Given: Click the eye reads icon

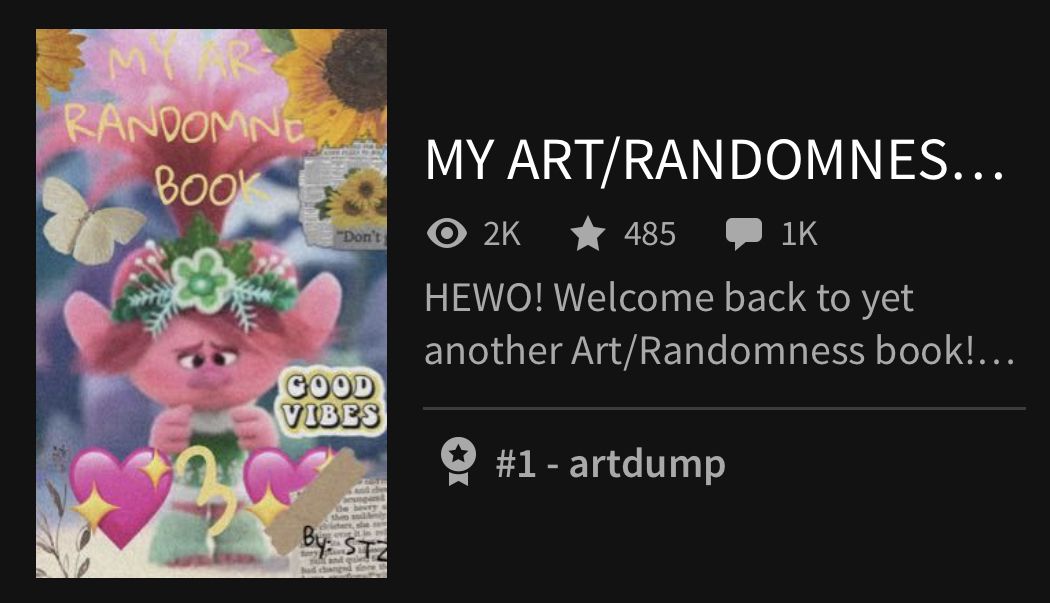Looking at the screenshot, I should 447,234.
